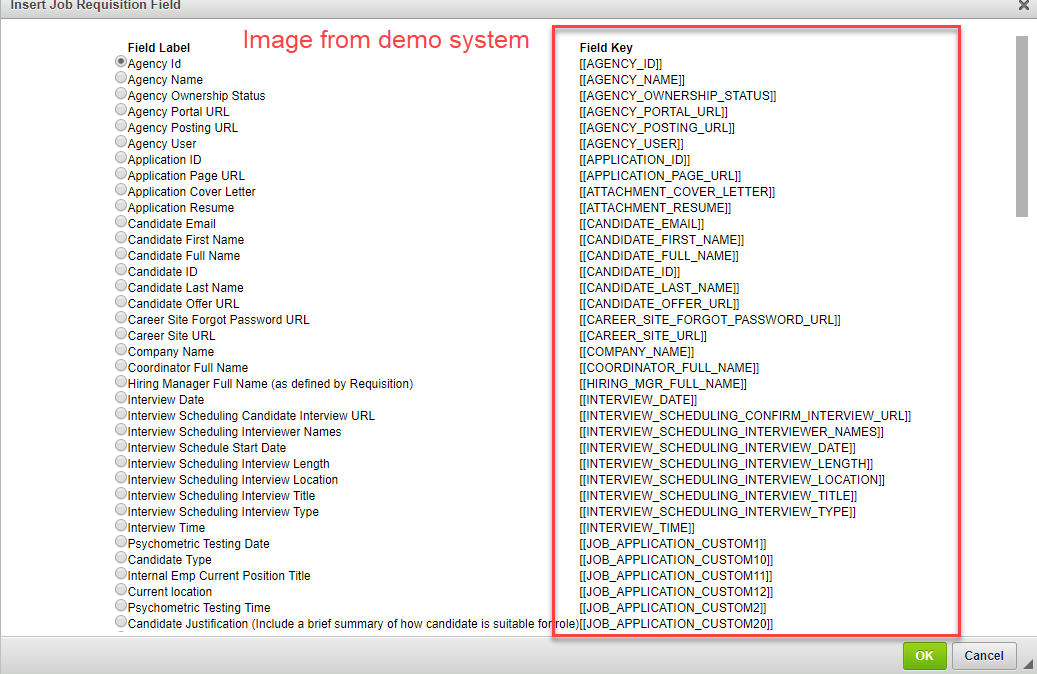Click the [[HIRING_MGR_FULL_NAME]] field key
The width and height of the screenshot is (1037, 674).
pos(663,384)
